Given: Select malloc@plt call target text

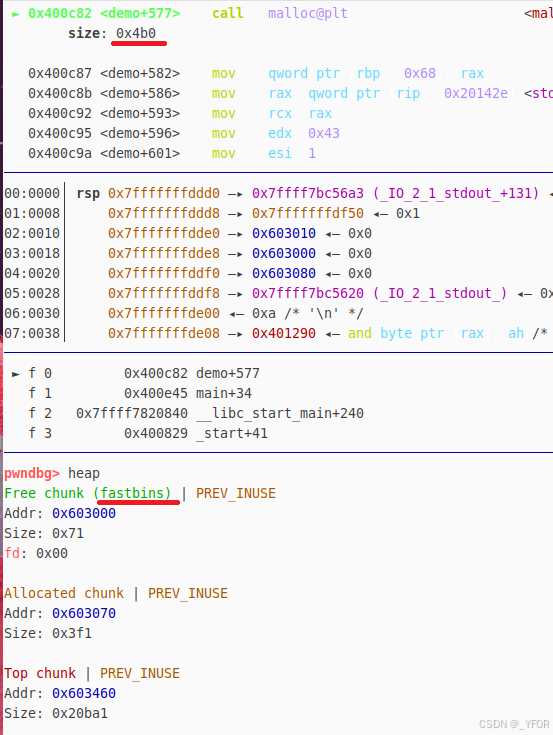Looking at the screenshot, I should tap(307, 13).
